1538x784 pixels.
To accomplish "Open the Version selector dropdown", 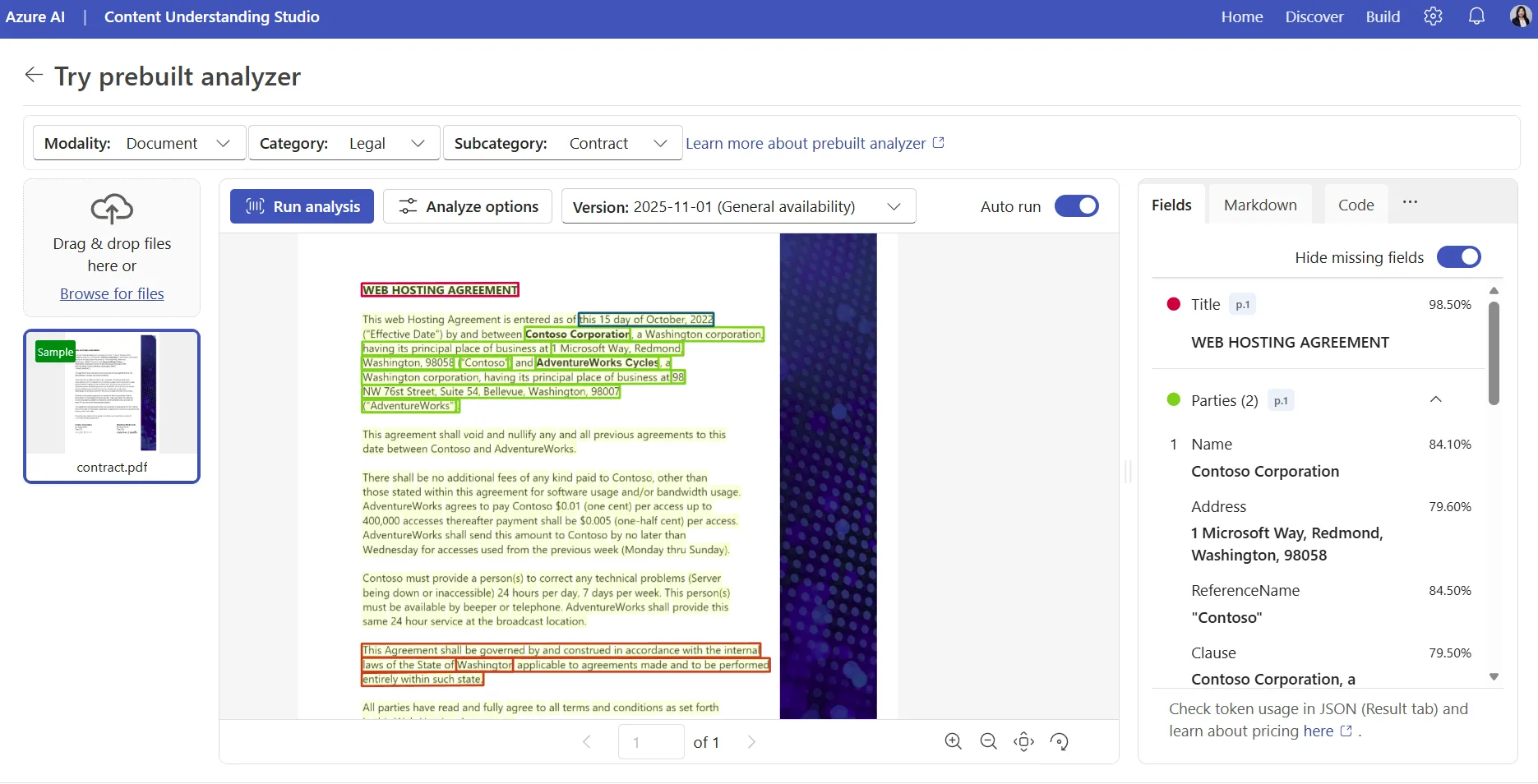I will (738, 206).
